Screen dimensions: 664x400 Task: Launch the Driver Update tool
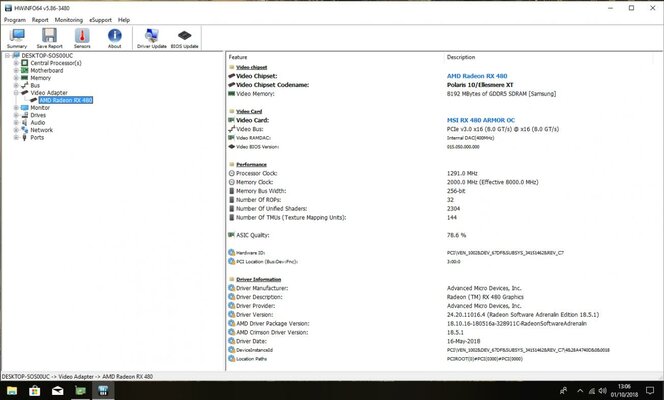tap(152, 37)
